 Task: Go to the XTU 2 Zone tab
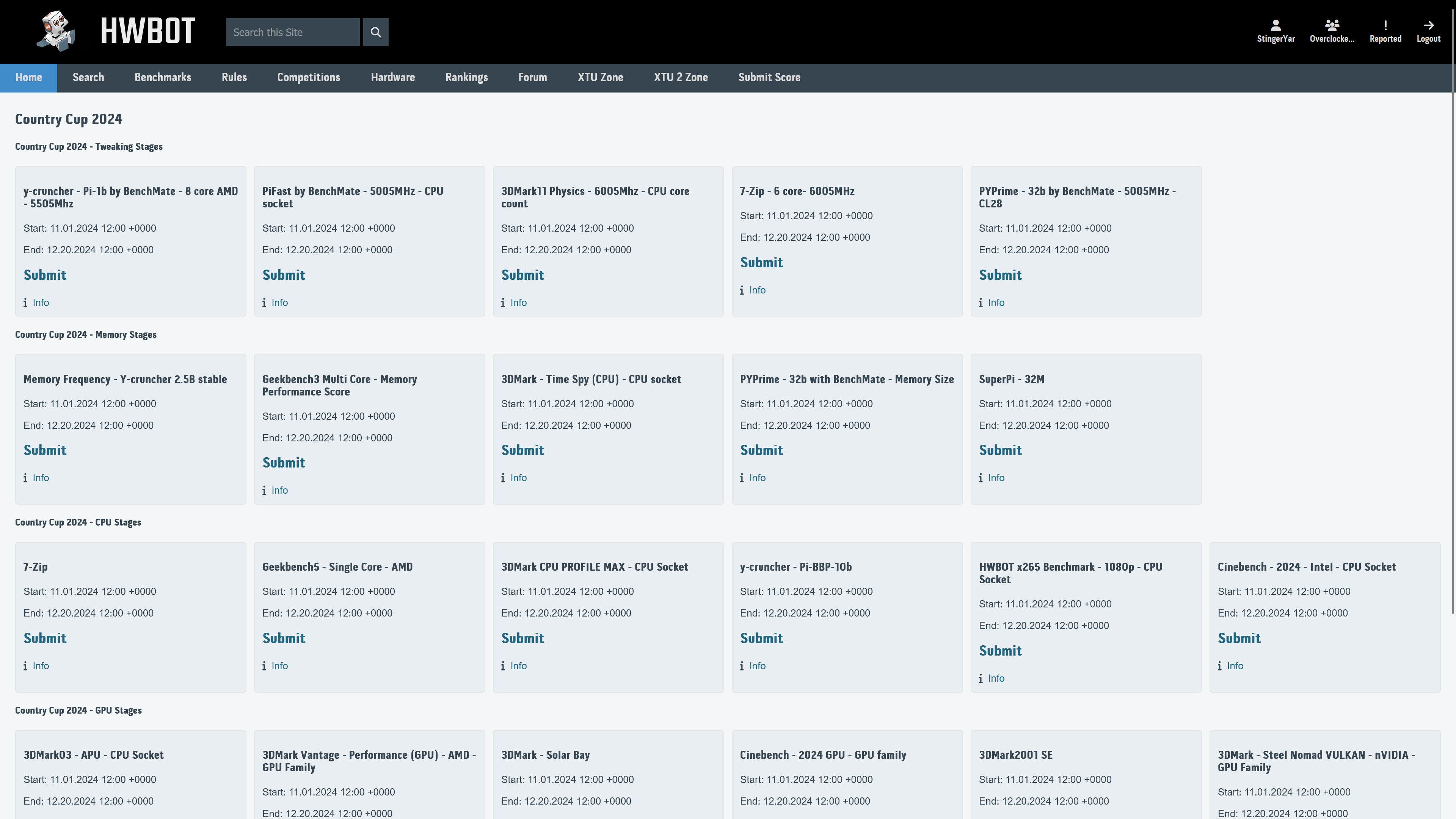[681, 77]
